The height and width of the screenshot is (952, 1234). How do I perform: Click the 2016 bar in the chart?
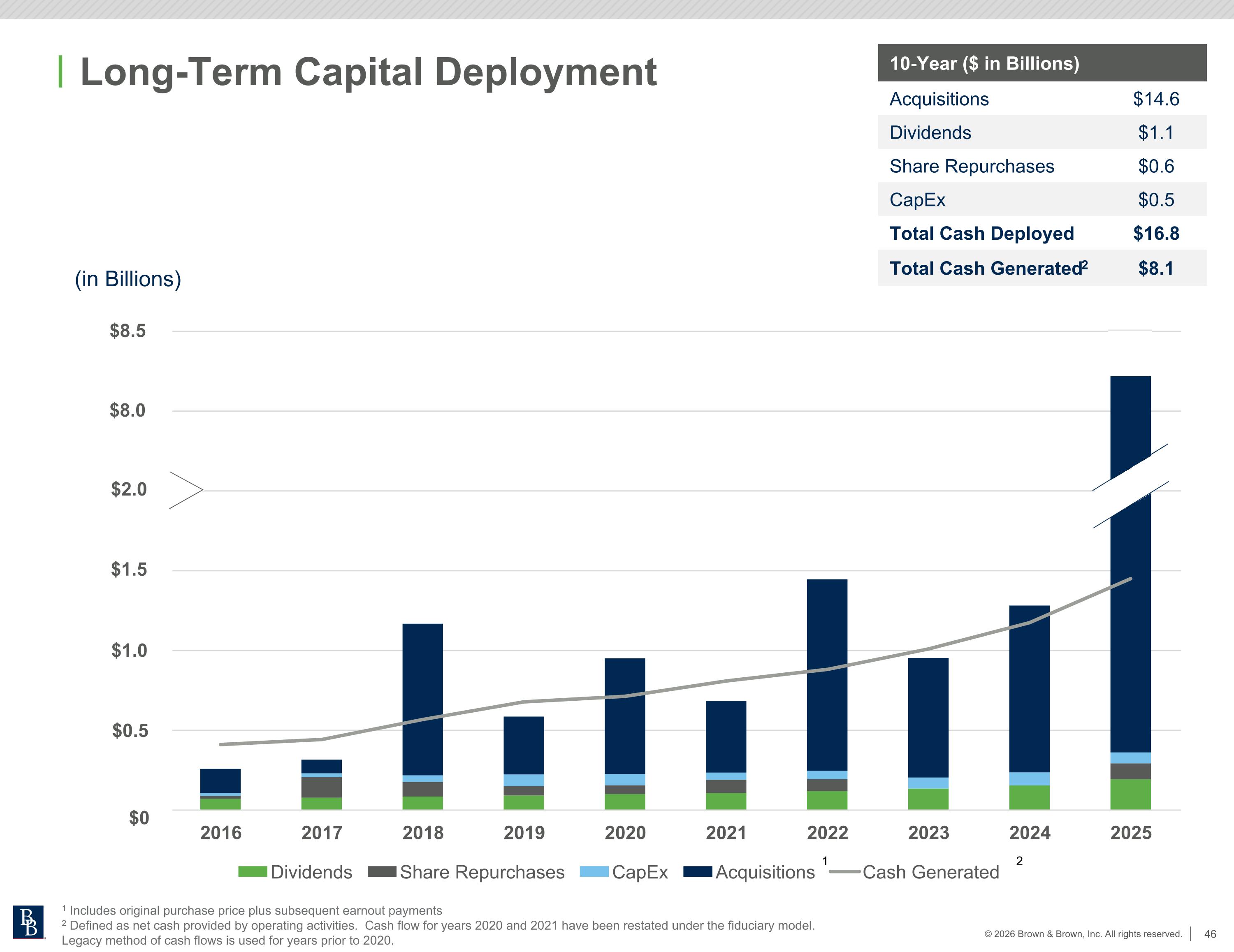pyautogui.click(x=220, y=788)
